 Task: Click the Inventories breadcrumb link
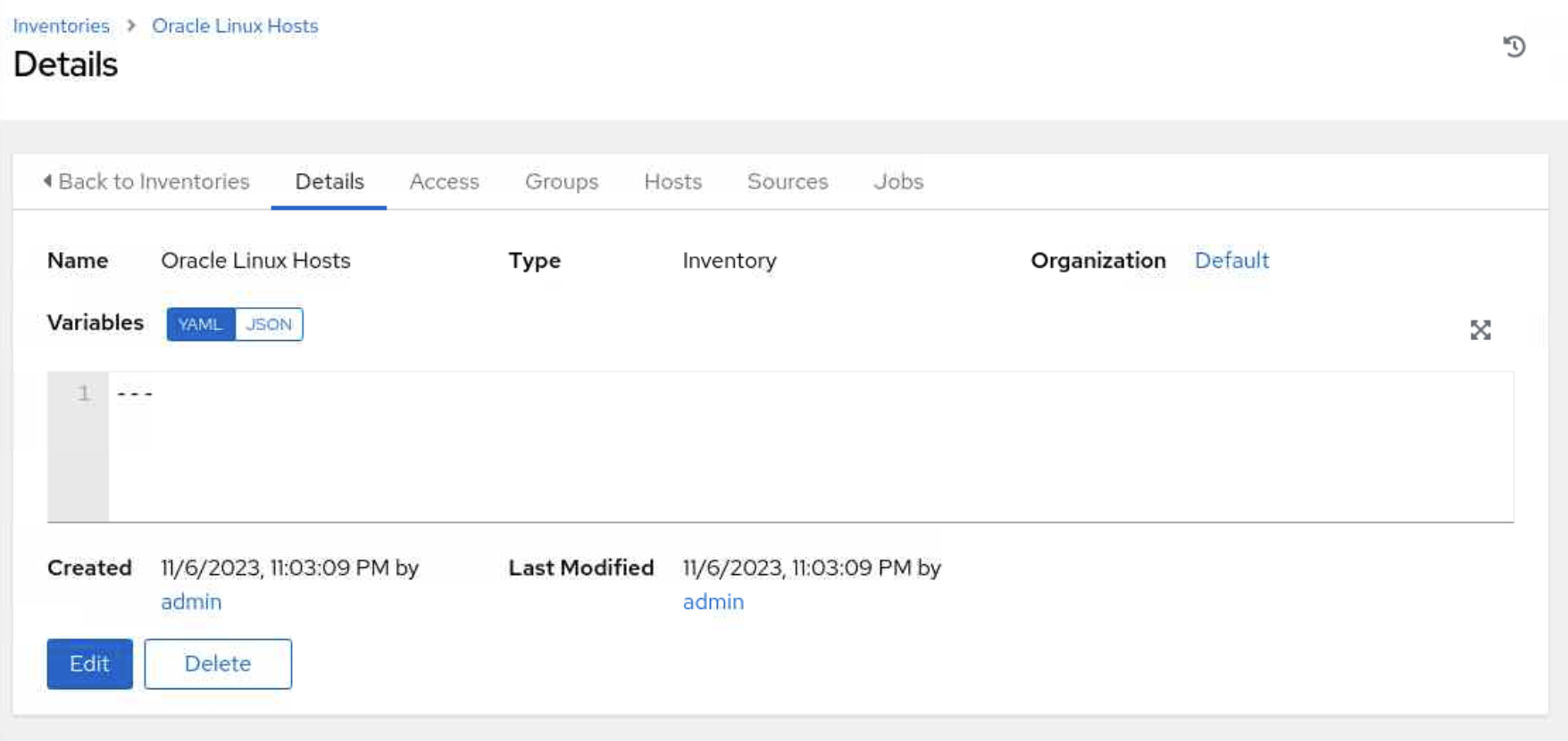62,26
